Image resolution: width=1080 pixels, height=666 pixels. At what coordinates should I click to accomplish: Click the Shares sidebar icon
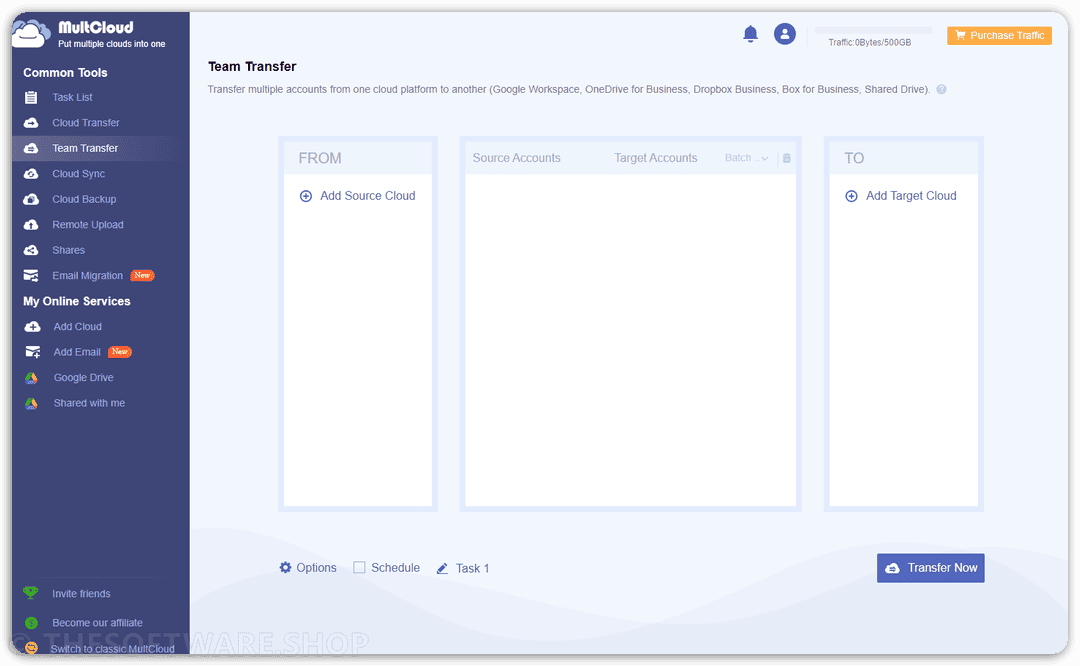[x=31, y=250]
